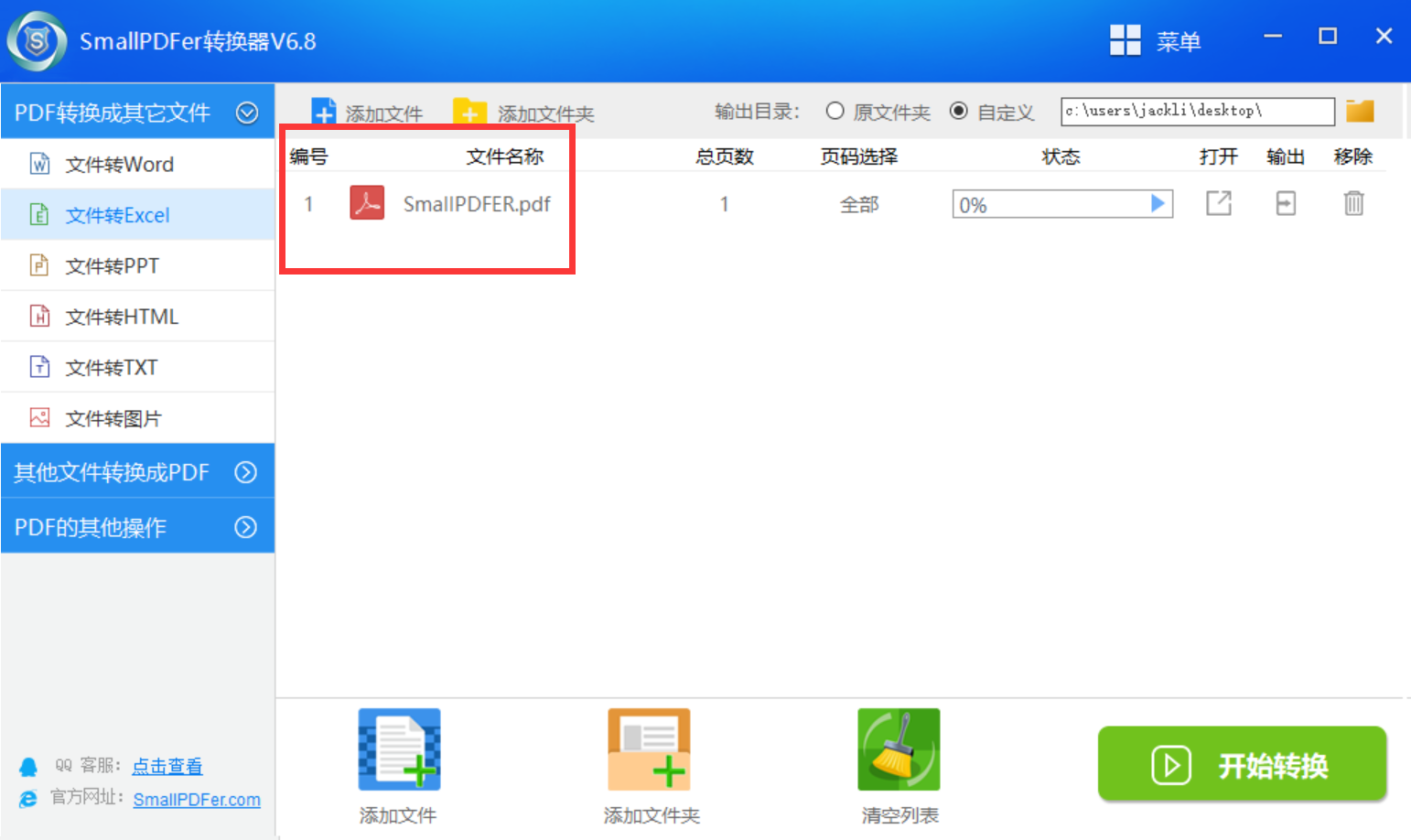
Task: Open the 点击查看 QQ support link
Action: coord(167,766)
